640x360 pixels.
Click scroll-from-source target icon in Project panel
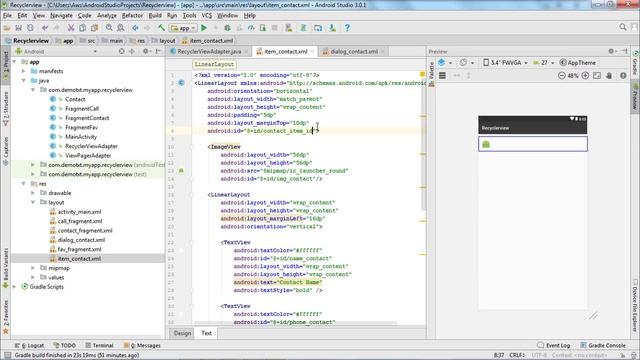(x=121, y=51)
